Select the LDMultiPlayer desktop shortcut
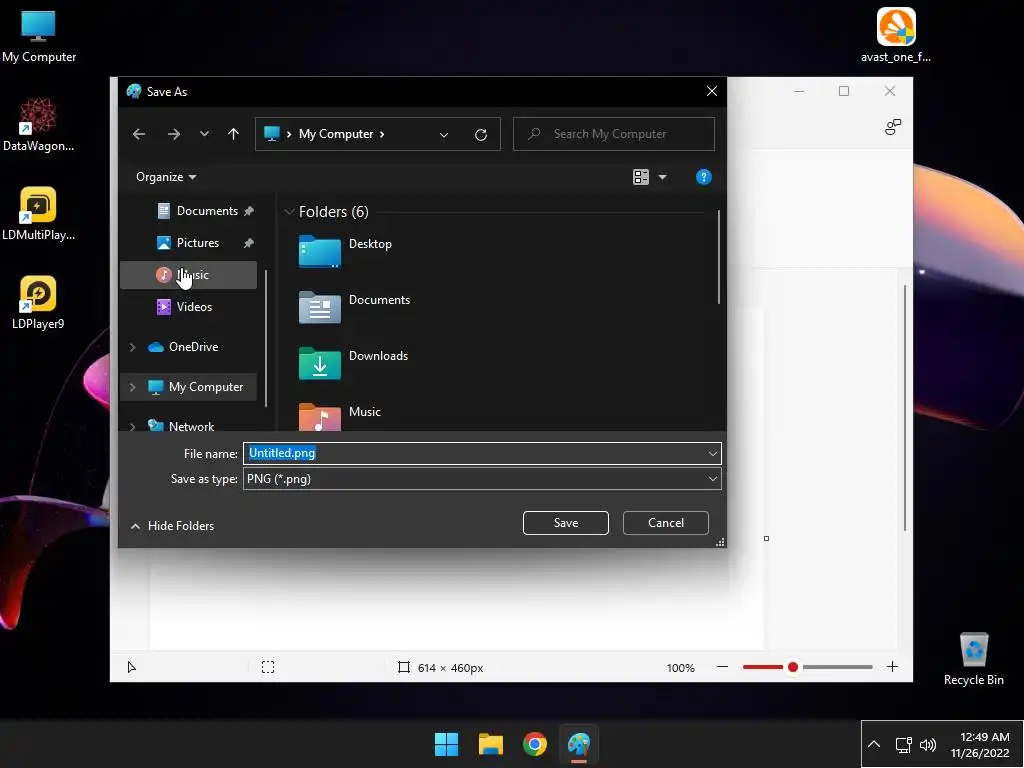 (38, 213)
